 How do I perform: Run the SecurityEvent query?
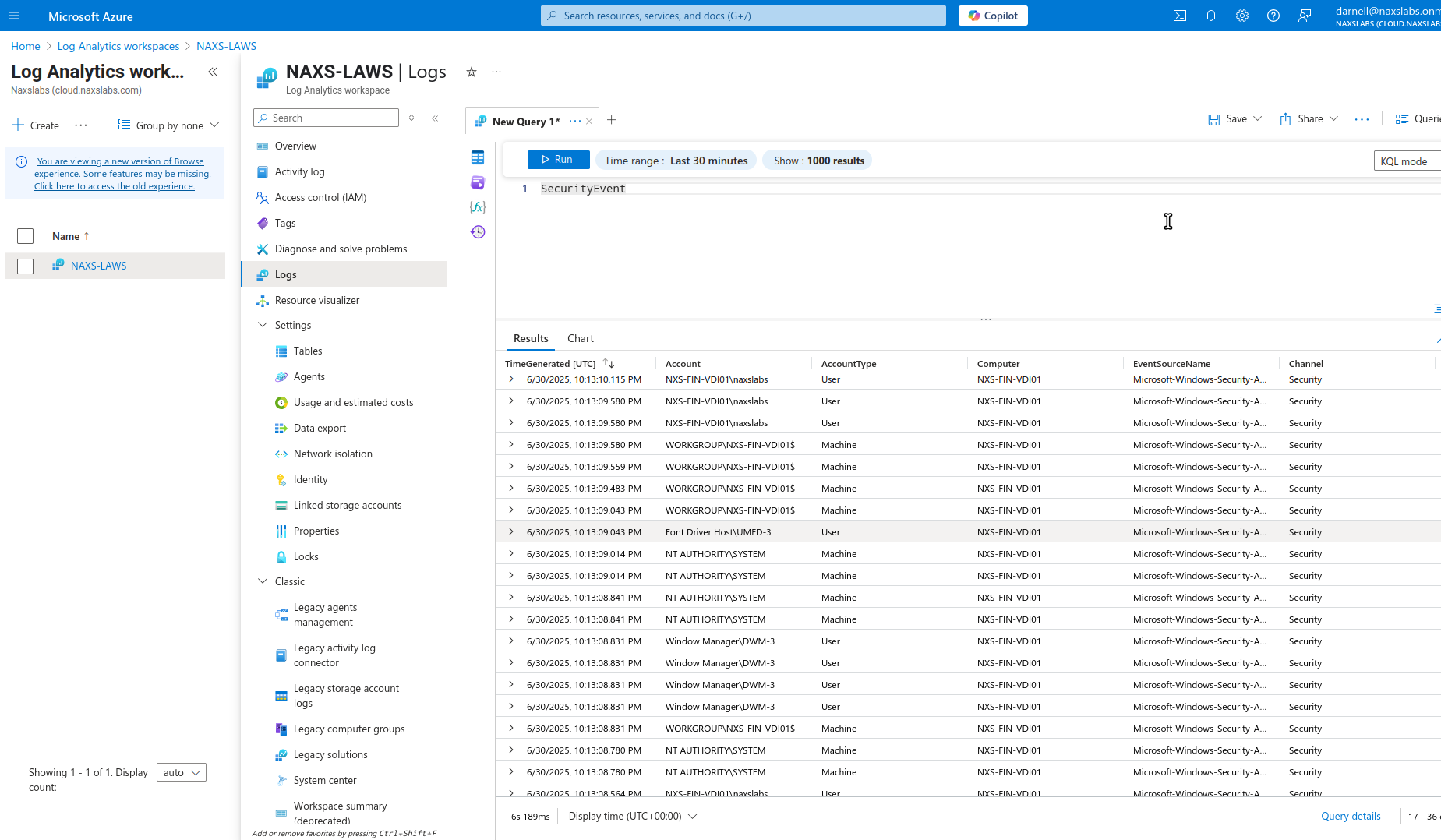click(558, 159)
